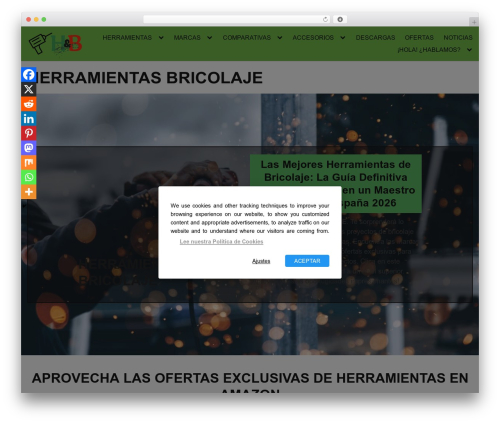Read Lee nuestra Política de Cookies
The width and height of the screenshot is (500, 423).
pyautogui.click(x=221, y=242)
